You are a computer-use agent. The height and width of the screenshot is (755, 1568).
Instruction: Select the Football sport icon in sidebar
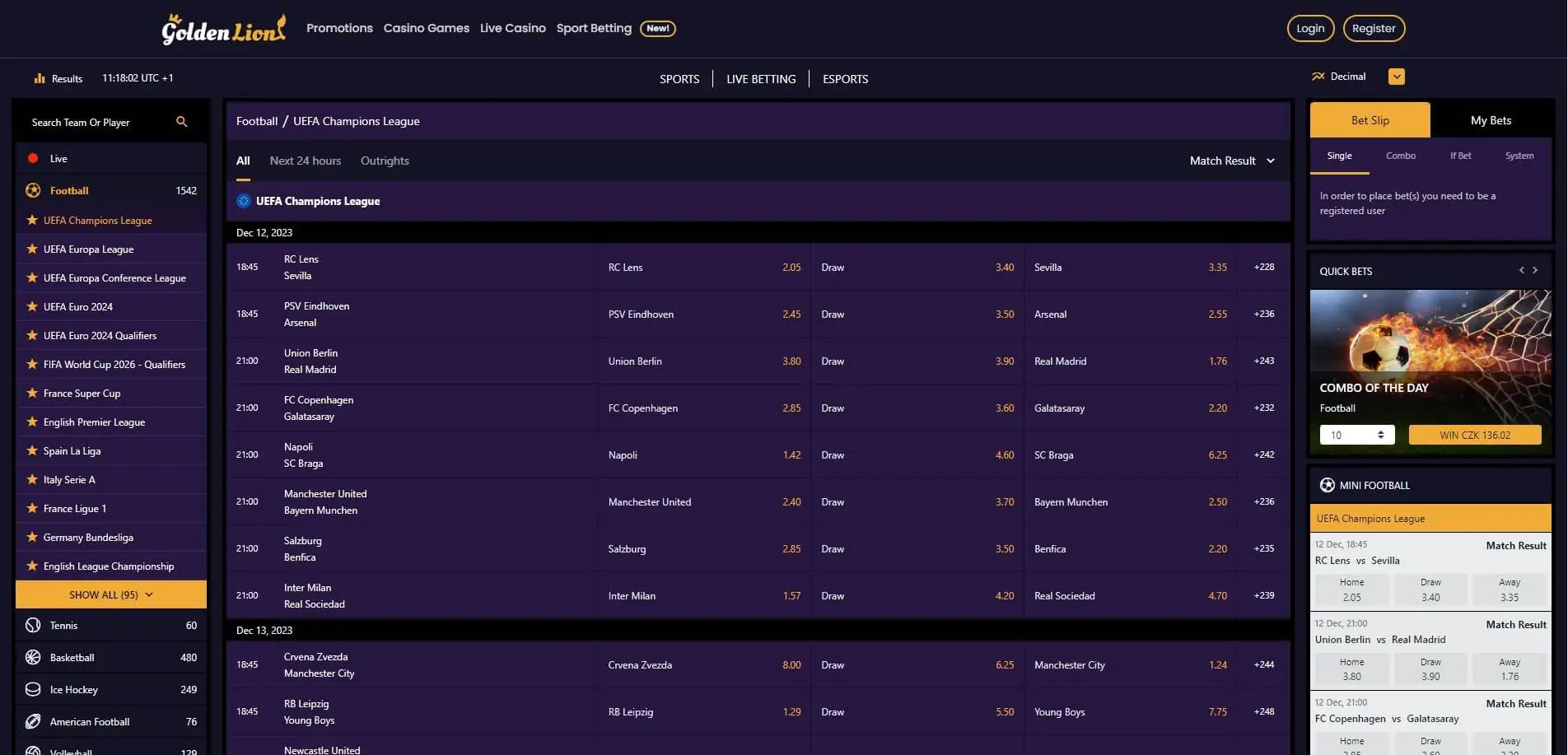(x=33, y=190)
